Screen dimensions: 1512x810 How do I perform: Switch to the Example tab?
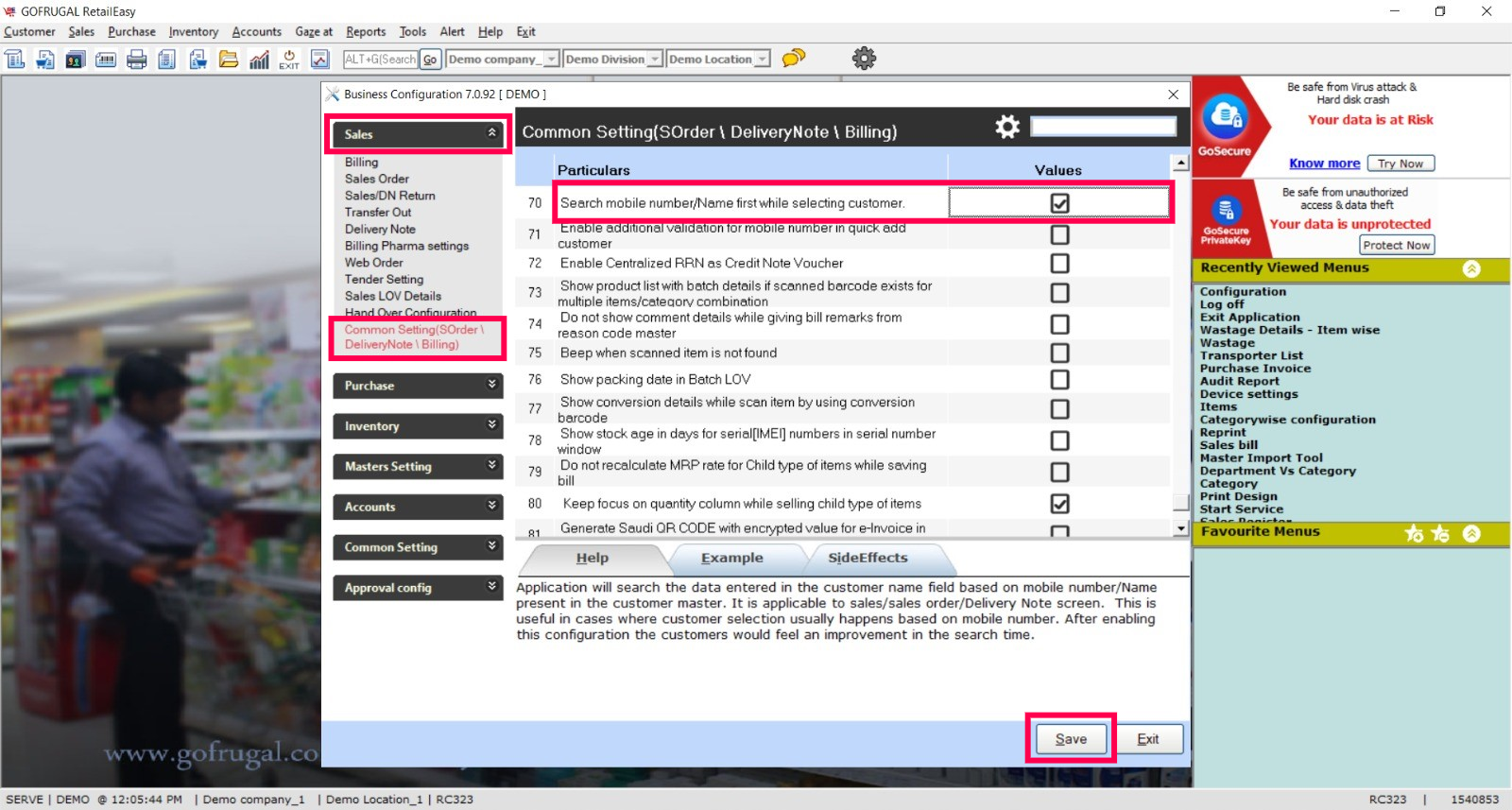click(731, 559)
